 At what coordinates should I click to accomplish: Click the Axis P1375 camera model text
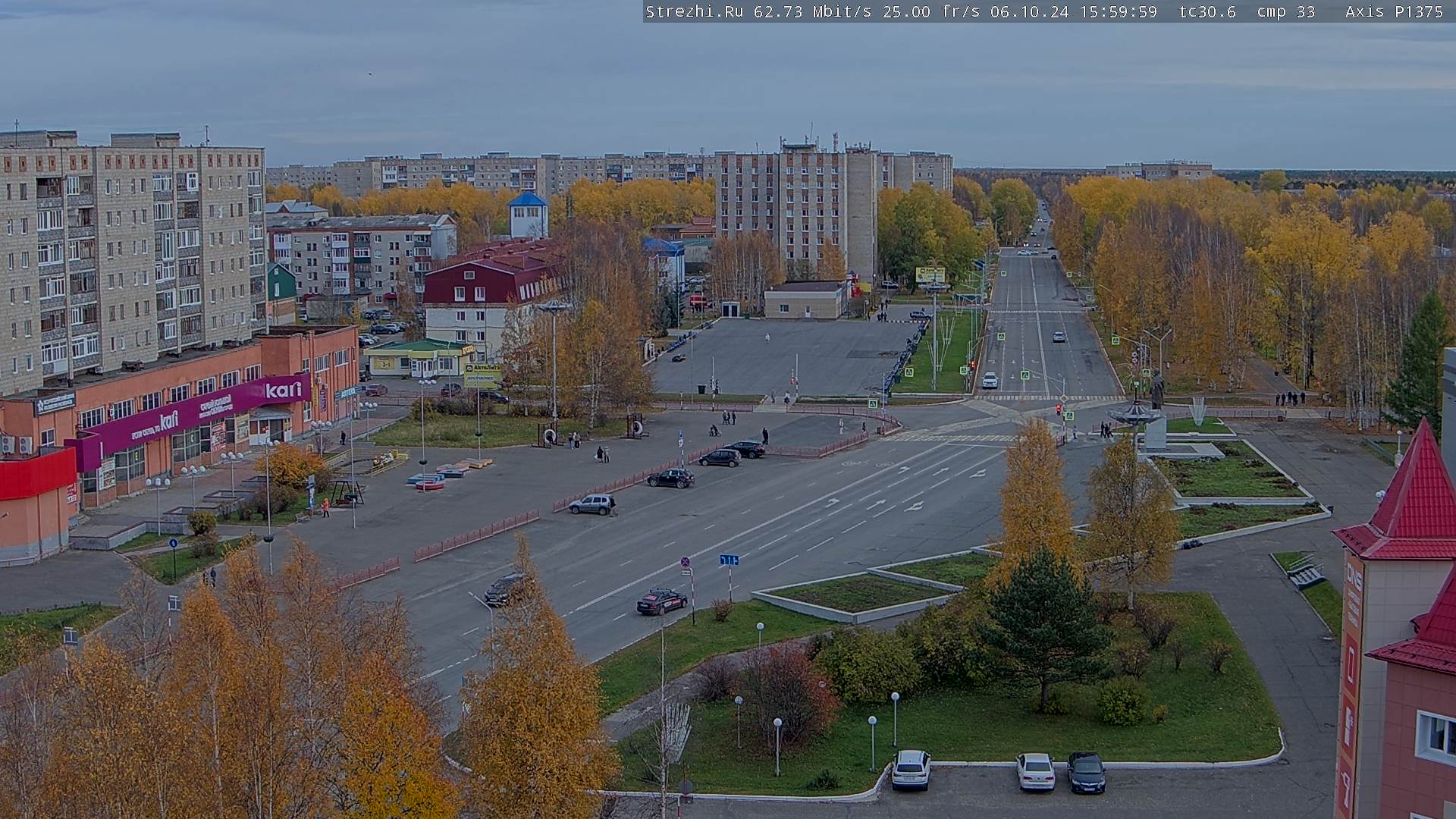coord(1394,11)
